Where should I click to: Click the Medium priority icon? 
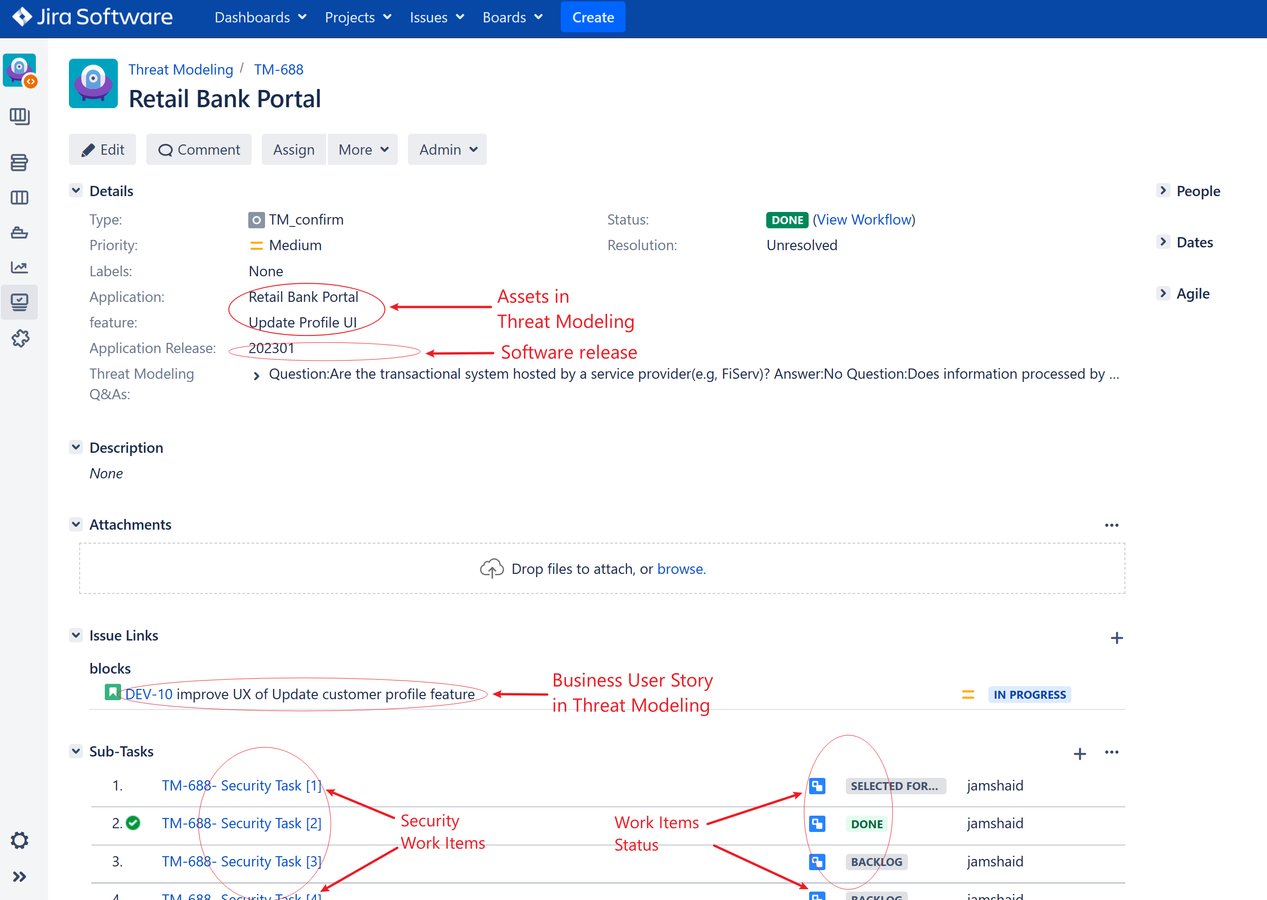[x=256, y=245]
